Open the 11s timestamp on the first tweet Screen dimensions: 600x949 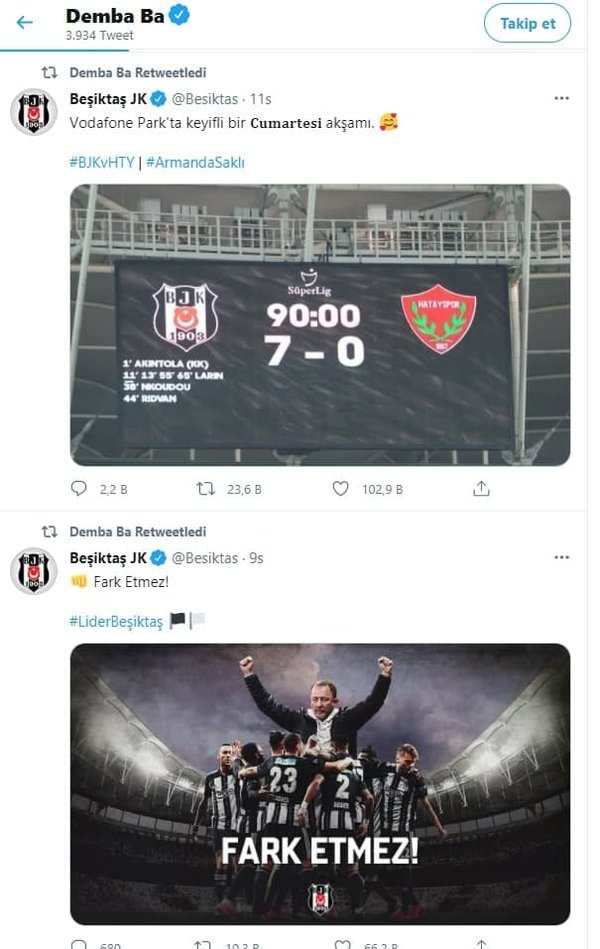[261, 99]
